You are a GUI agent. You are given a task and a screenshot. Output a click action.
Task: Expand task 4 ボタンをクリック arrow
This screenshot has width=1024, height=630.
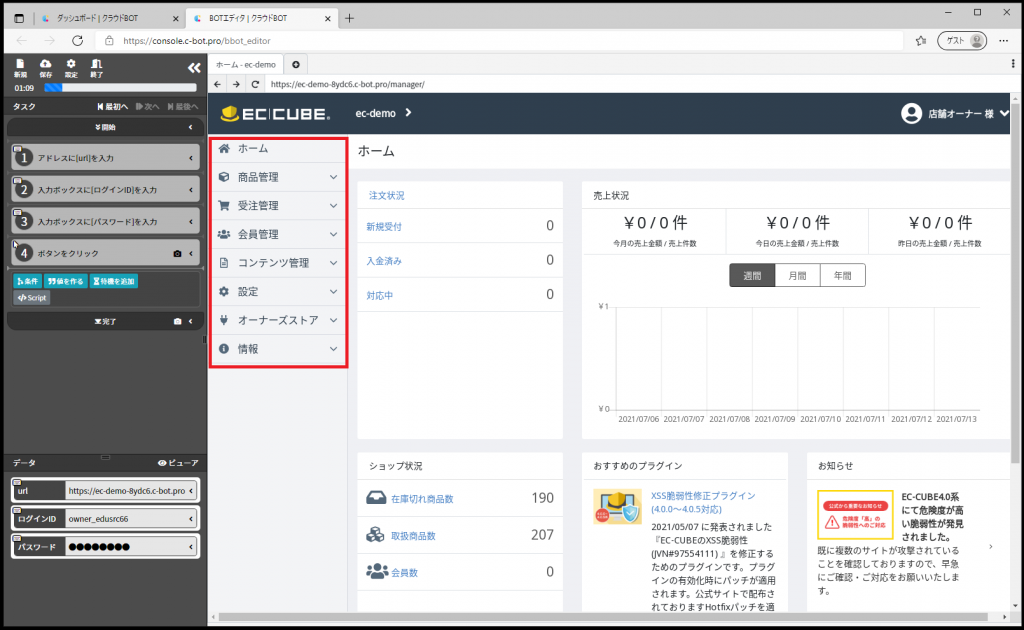191,253
